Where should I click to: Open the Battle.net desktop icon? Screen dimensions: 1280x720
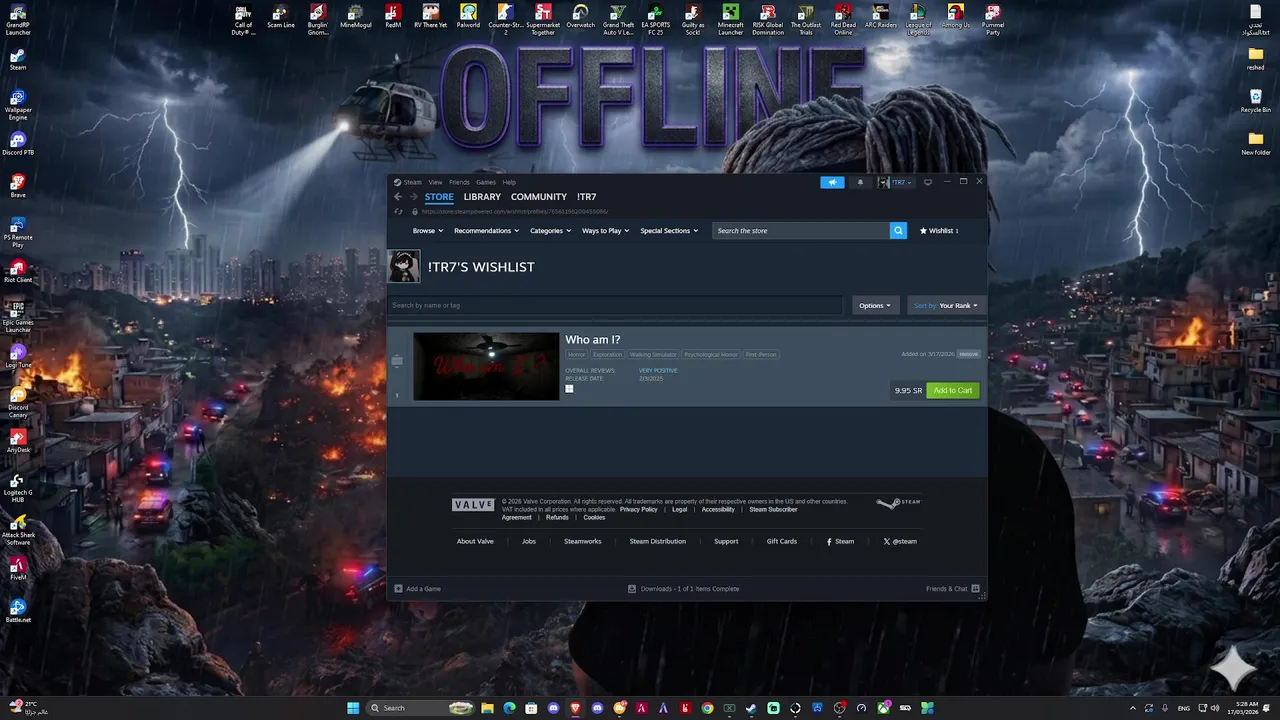coord(18,610)
